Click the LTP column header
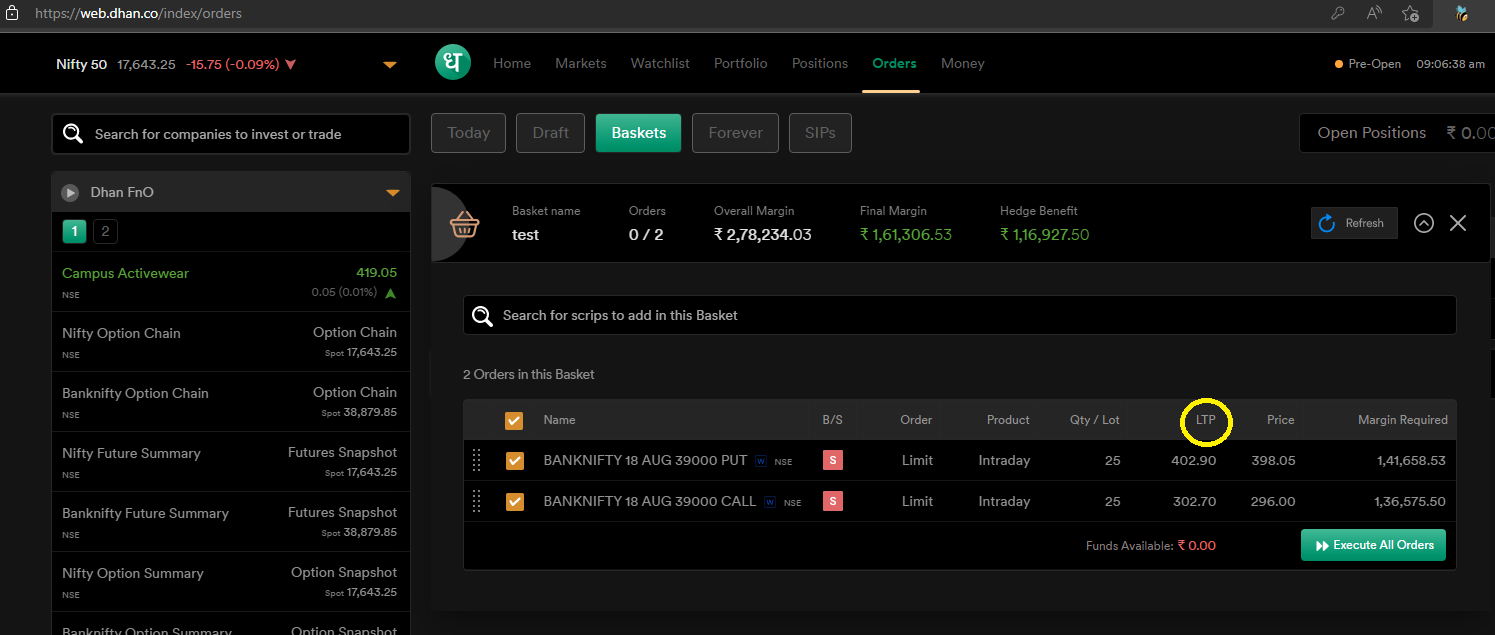This screenshot has width=1495, height=635. point(1206,420)
